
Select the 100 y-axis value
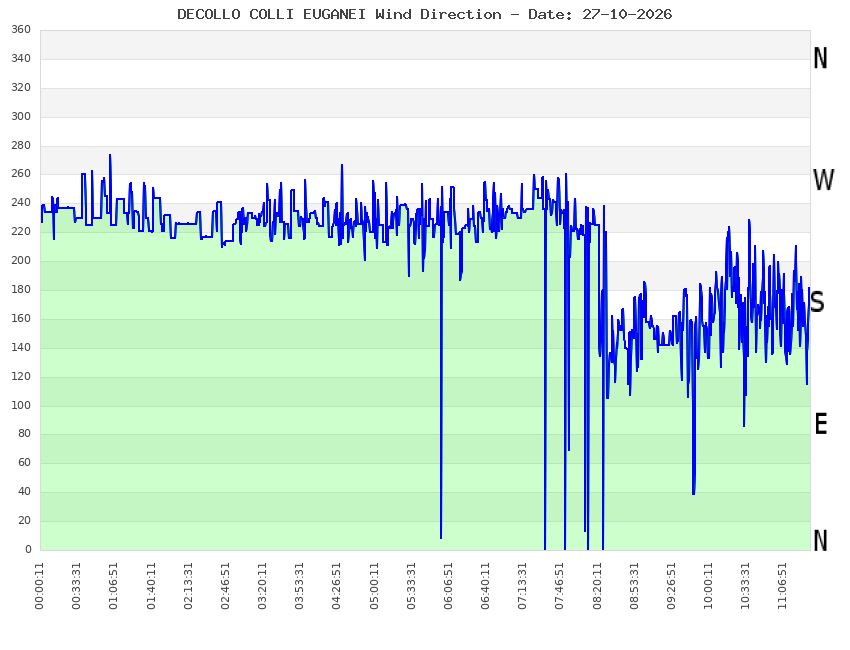[21, 405]
